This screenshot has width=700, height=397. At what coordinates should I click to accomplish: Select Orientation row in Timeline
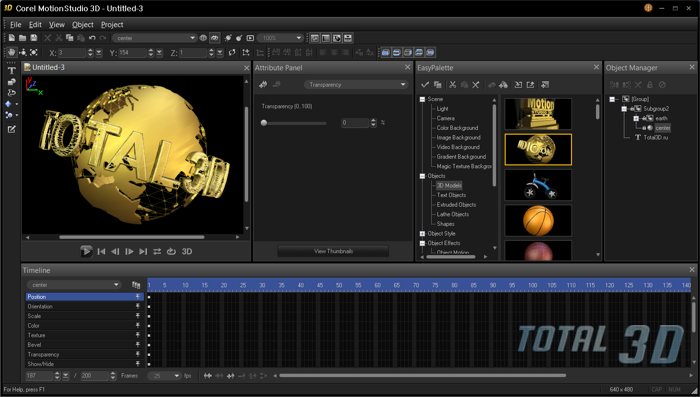click(x=84, y=306)
